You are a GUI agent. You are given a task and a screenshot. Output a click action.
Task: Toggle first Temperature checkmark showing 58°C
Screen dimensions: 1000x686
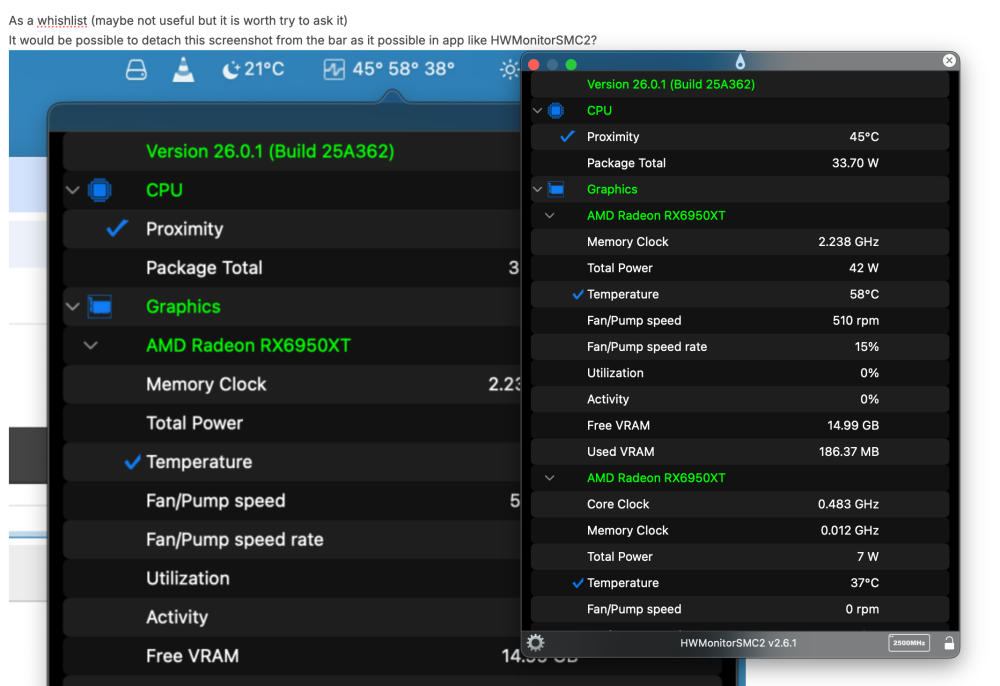coord(578,295)
